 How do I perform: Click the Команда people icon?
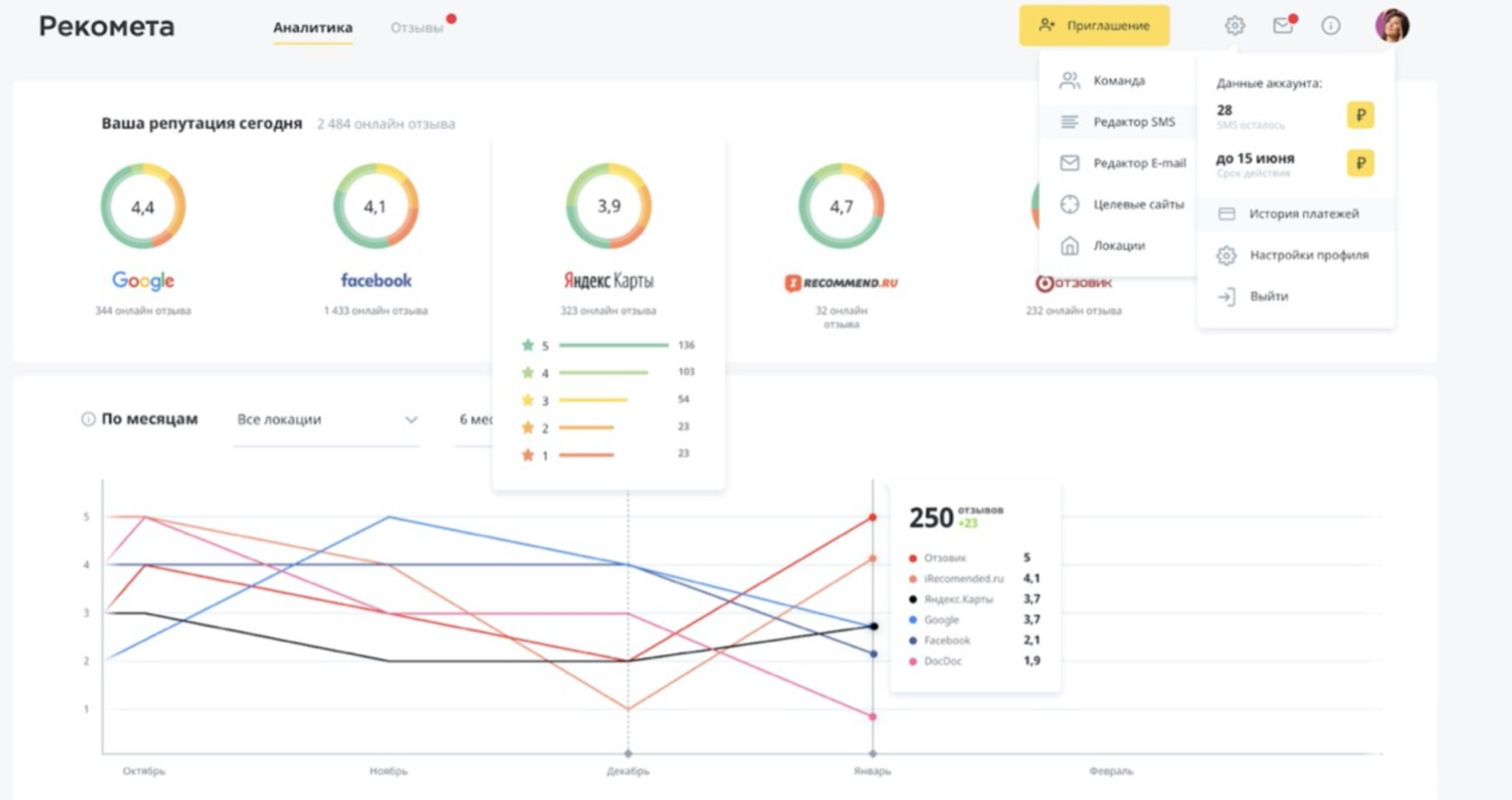pyautogui.click(x=1069, y=80)
